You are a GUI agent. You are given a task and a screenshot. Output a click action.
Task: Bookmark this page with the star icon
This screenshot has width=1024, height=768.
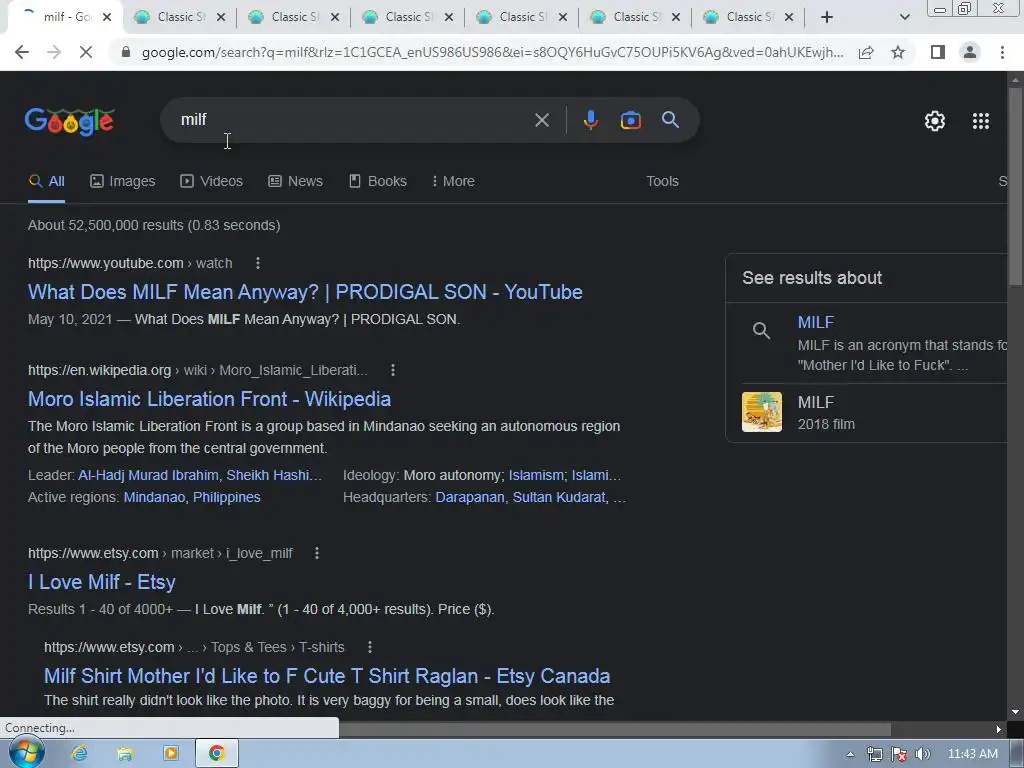pyautogui.click(x=898, y=52)
